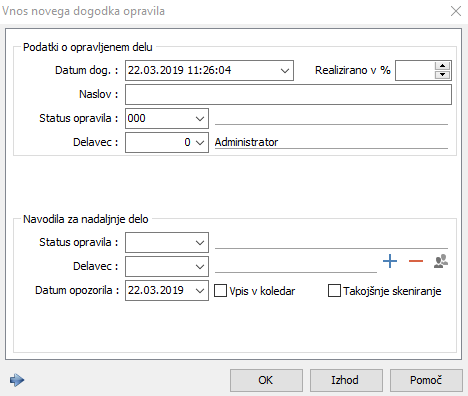Click the blue arrow icon at bottom left
This screenshot has height=396, width=468.
17,380
